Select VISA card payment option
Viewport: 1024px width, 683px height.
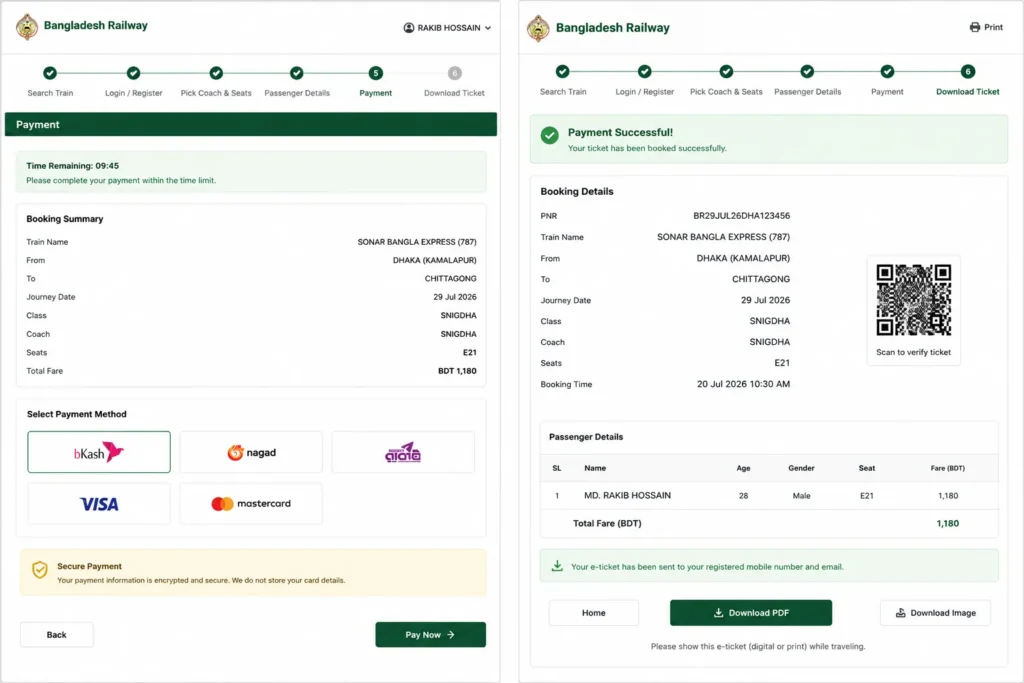click(99, 503)
